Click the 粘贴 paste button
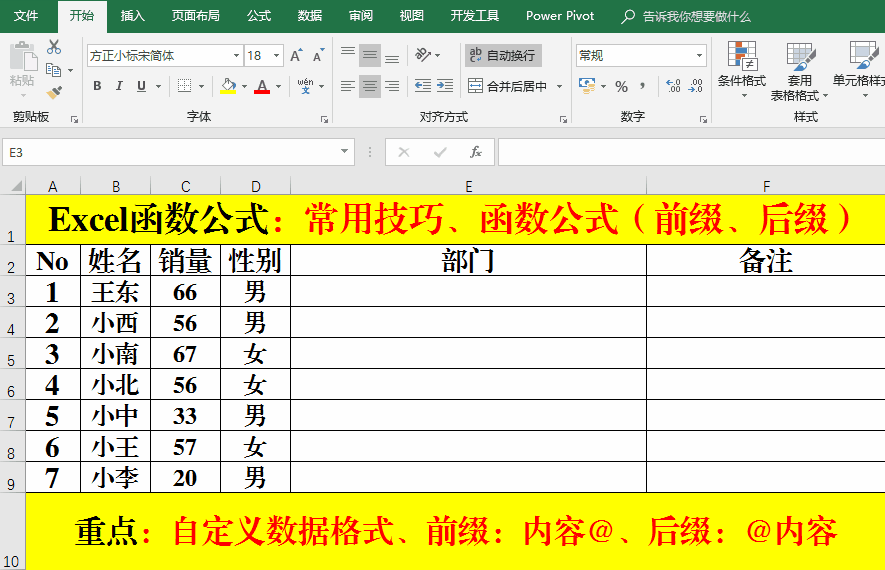Screen dimensions: 885x570 point(22,66)
